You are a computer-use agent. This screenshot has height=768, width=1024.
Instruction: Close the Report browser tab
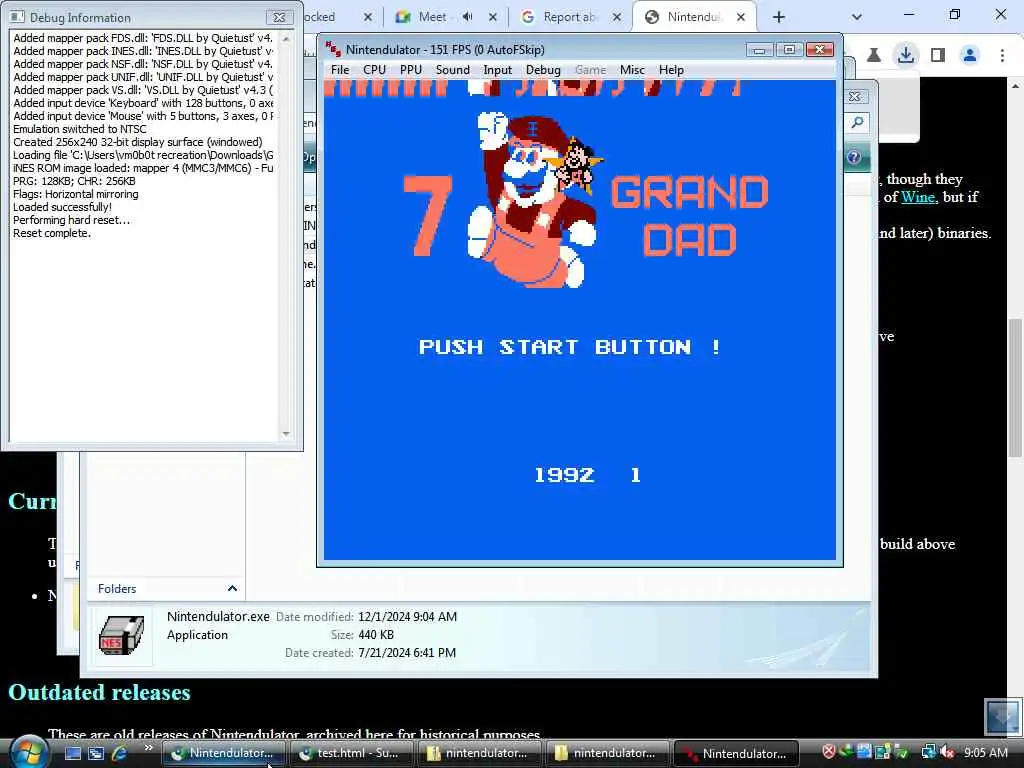click(x=617, y=18)
